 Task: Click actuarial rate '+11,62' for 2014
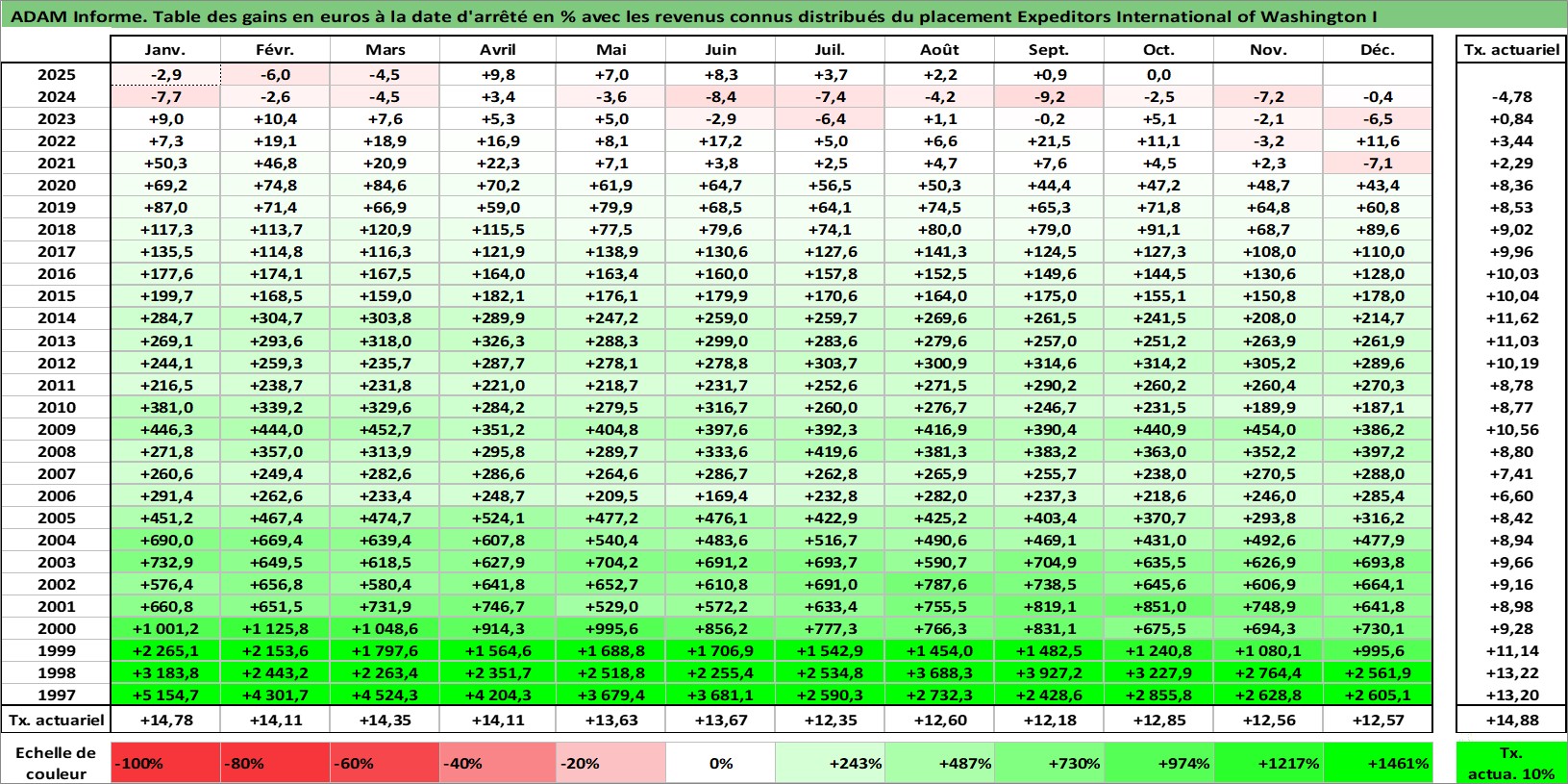(x=1512, y=317)
